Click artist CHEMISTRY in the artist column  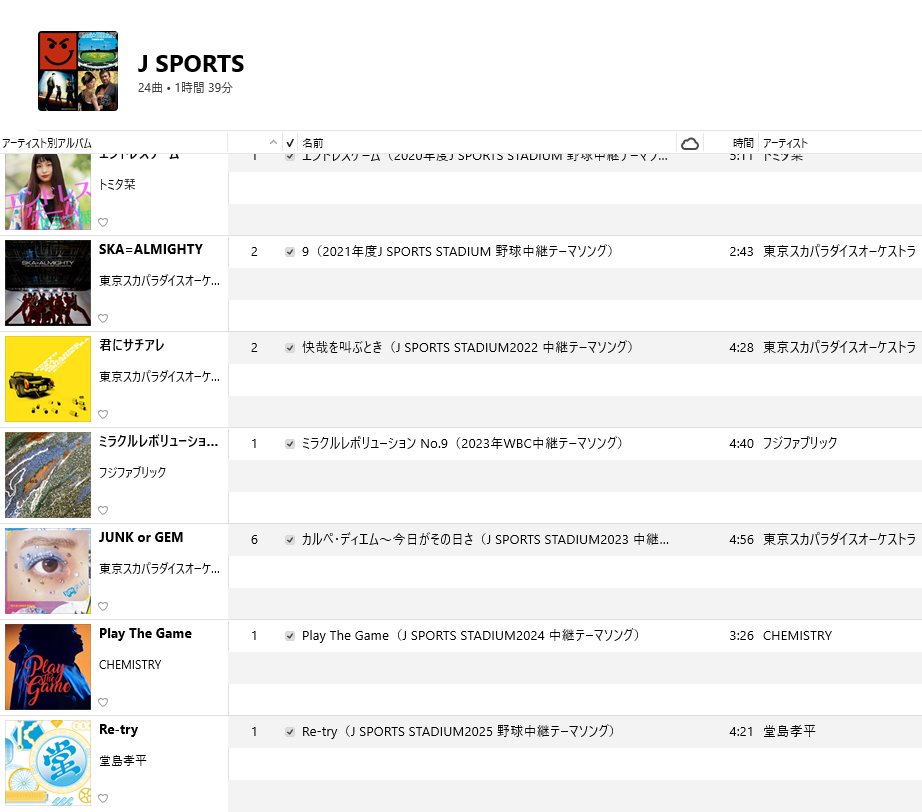797,636
